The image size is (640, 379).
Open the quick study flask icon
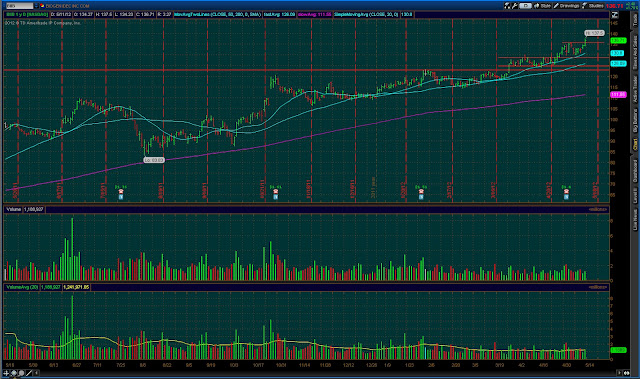pos(507,6)
